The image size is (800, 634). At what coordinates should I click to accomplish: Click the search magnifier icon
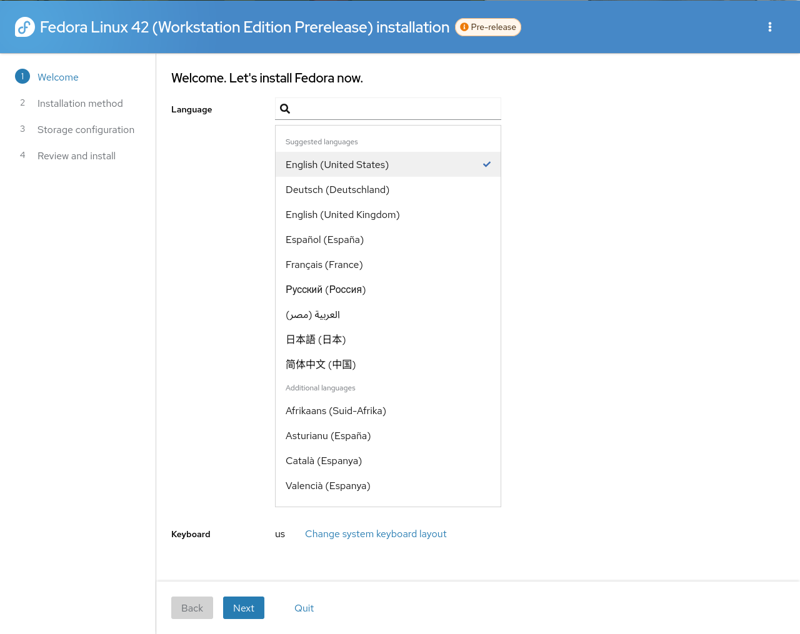click(285, 109)
